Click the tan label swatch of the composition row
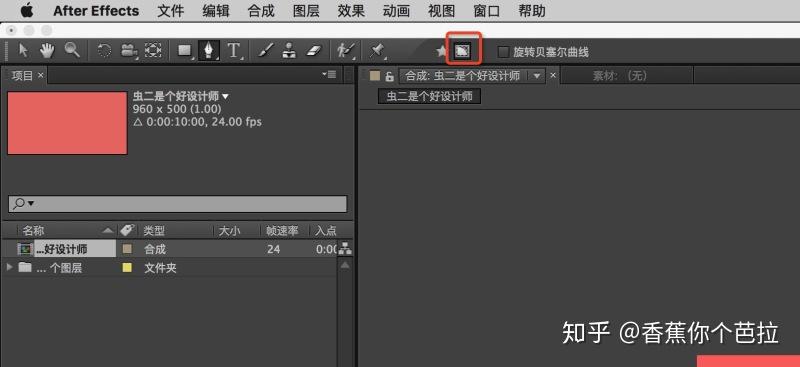The image size is (800, 367). point(128,249)
